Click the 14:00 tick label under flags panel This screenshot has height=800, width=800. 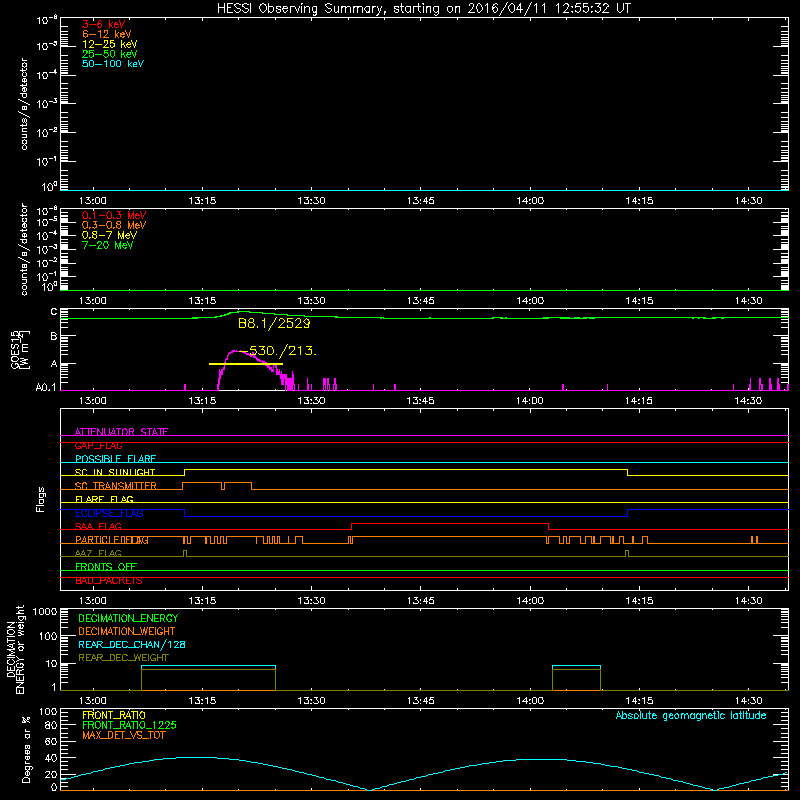point(530,601)
